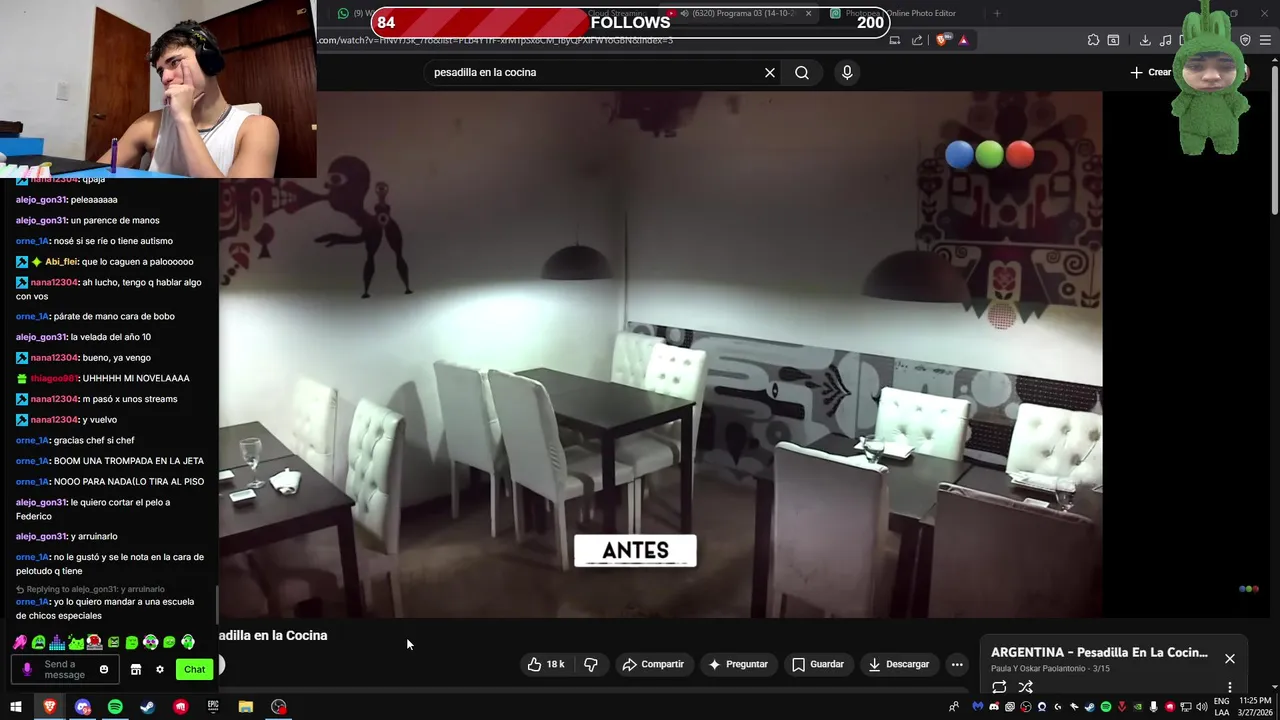
Task: Open OBS Studio from the taskbar
Action: tap(279, 707)
